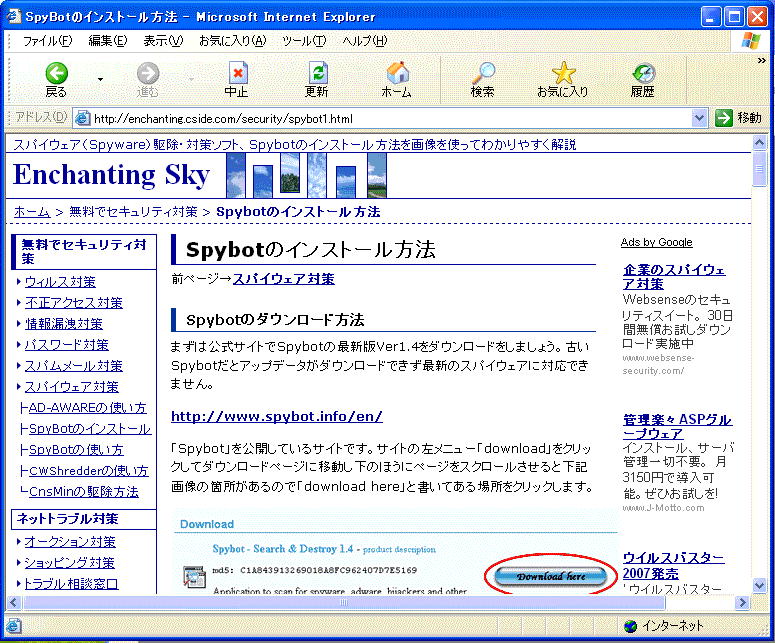Click the vertical scrollbar thumb
Image resolution: width=775 pixels, height=643 pixels.
[759, 169]
